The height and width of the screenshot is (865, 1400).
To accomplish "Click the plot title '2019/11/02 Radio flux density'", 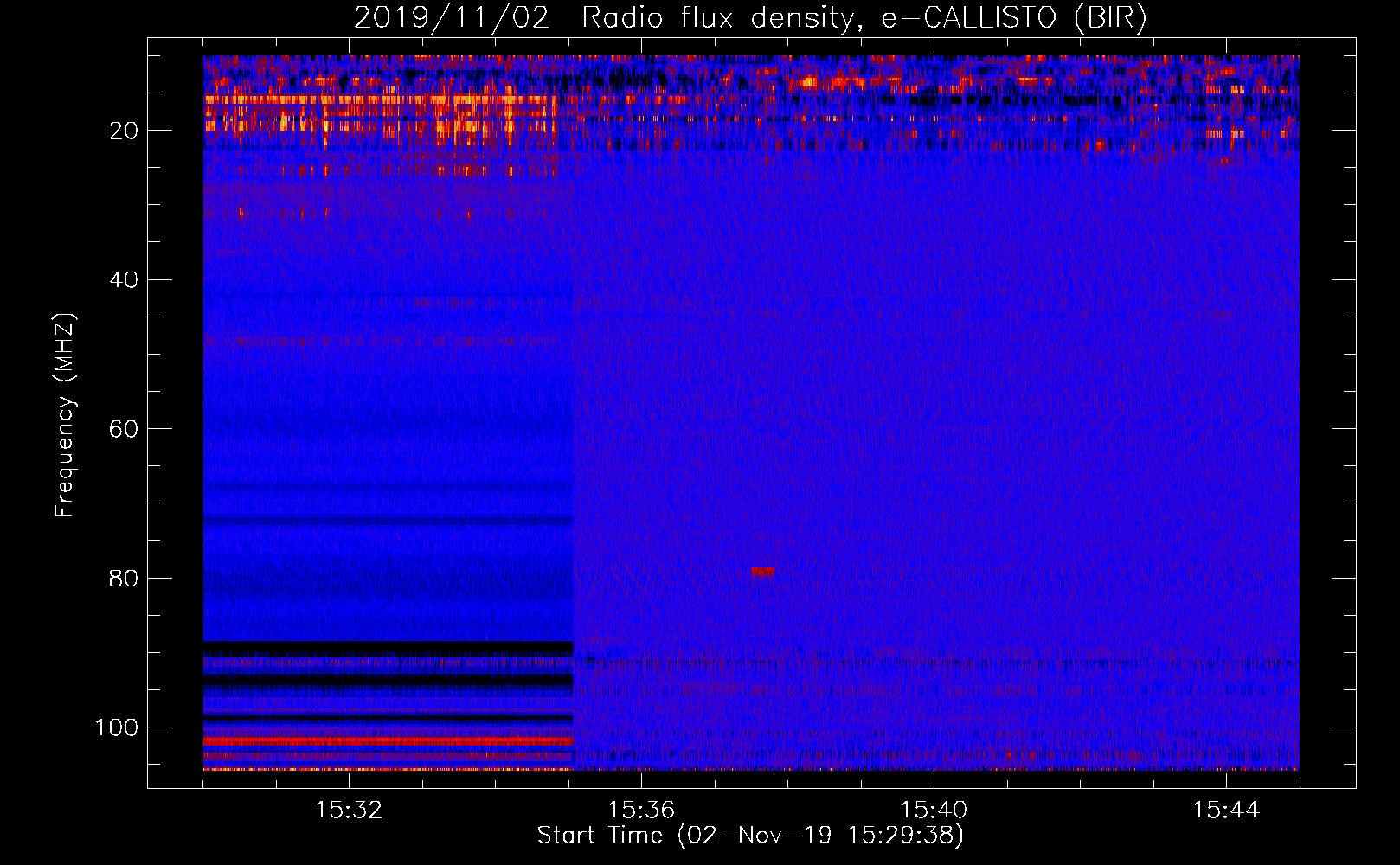I will (x=750, y=18).
